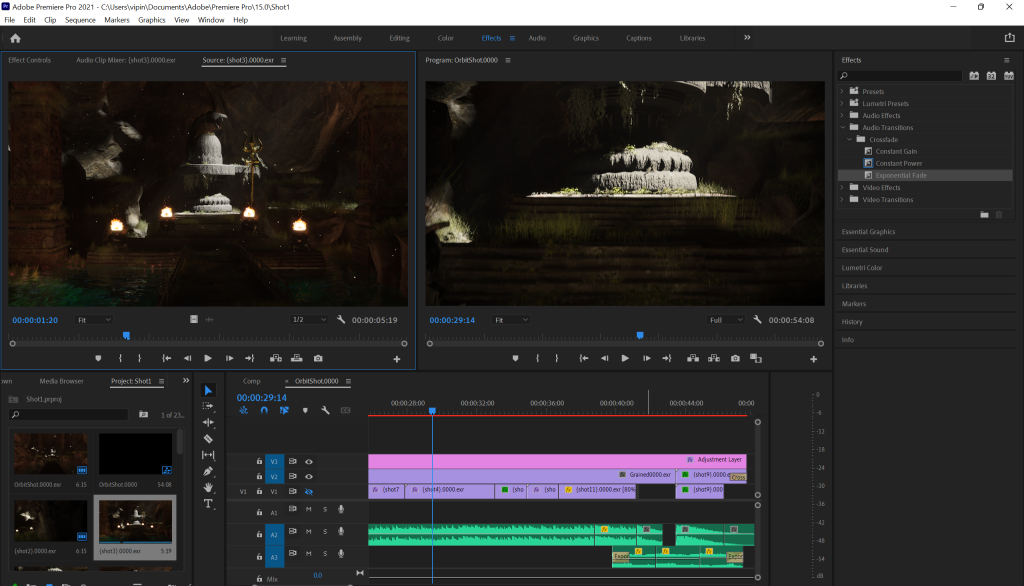Click Quick Export share icon
Image resolution: width=1024 pixels, height=586 pixels.
(1010, 38)
